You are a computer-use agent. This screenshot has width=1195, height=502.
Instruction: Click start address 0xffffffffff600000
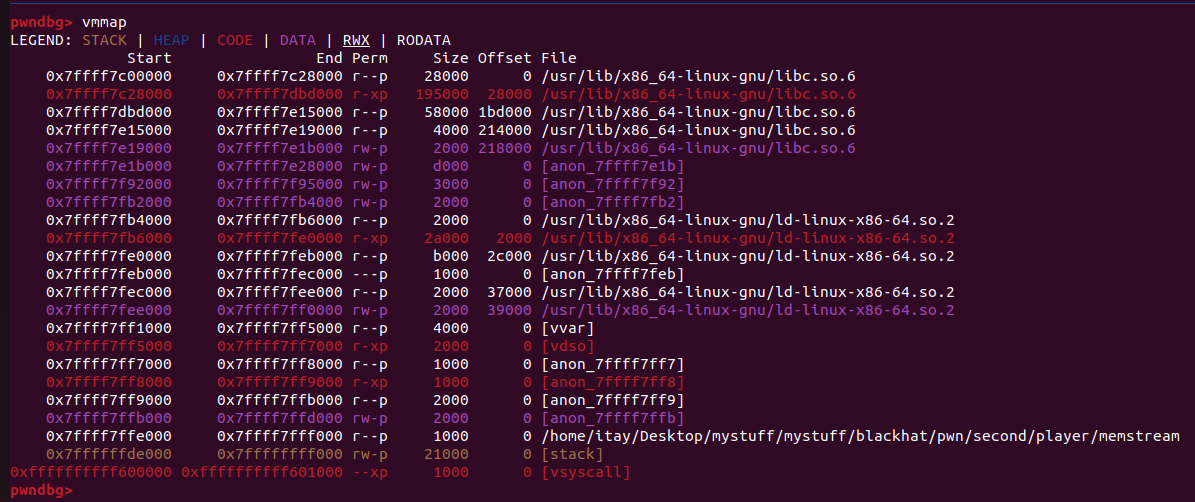(x=91, y=473)
